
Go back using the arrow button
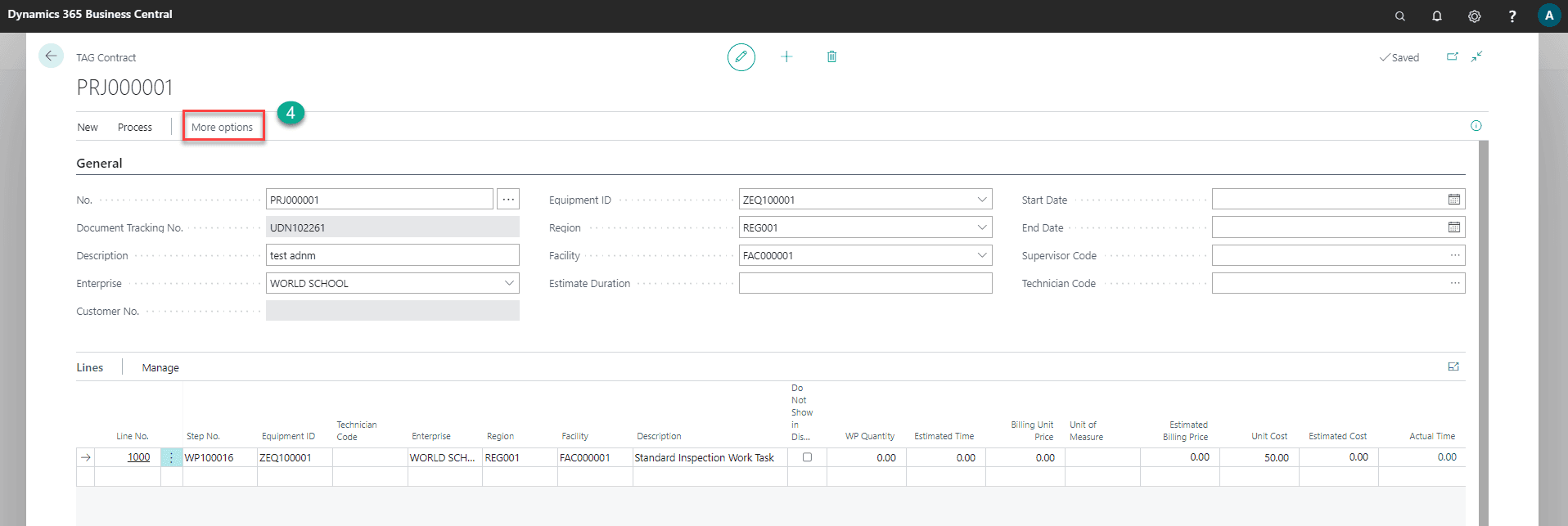(x=51, y=56)
